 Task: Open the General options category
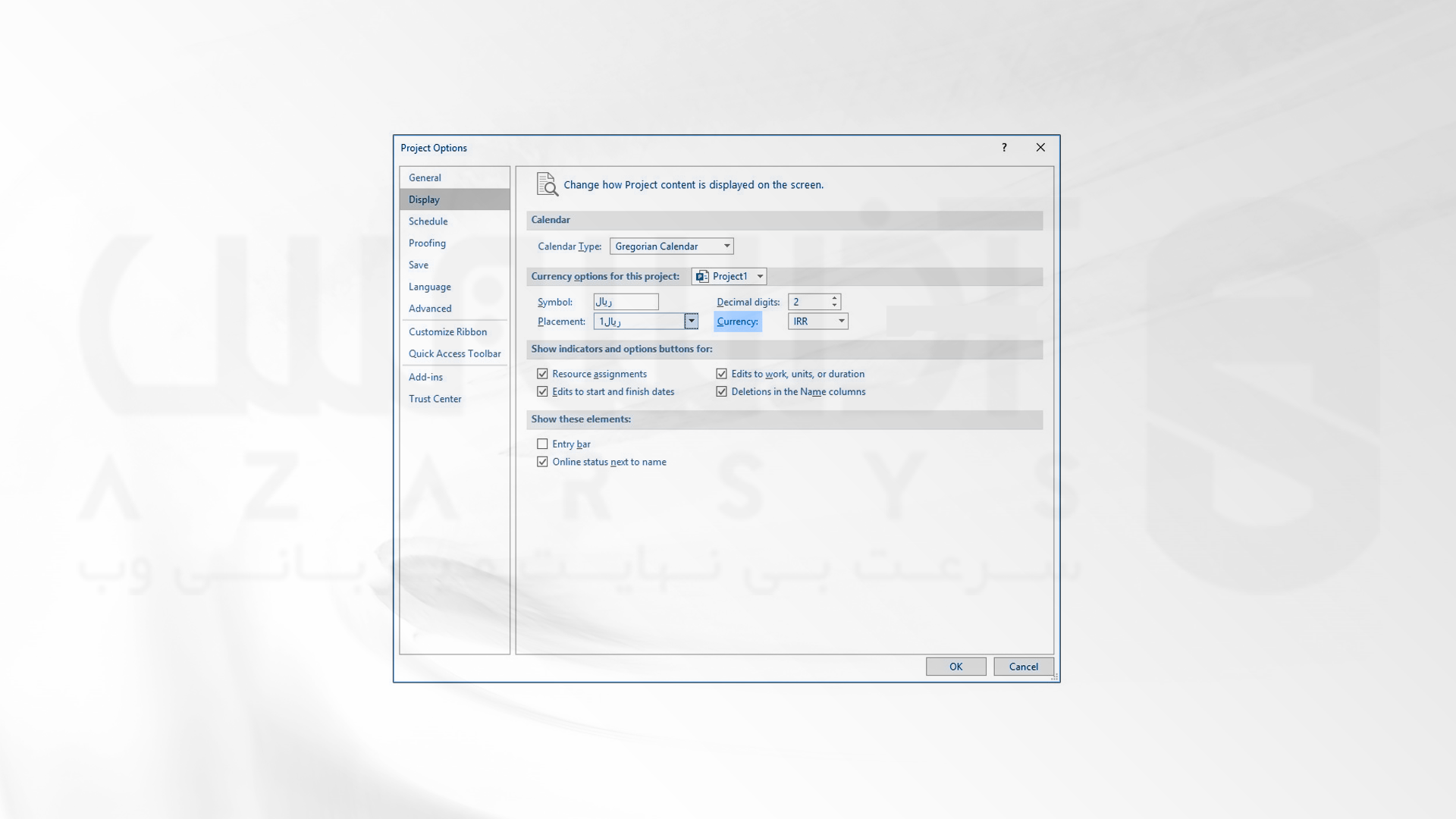454,177
